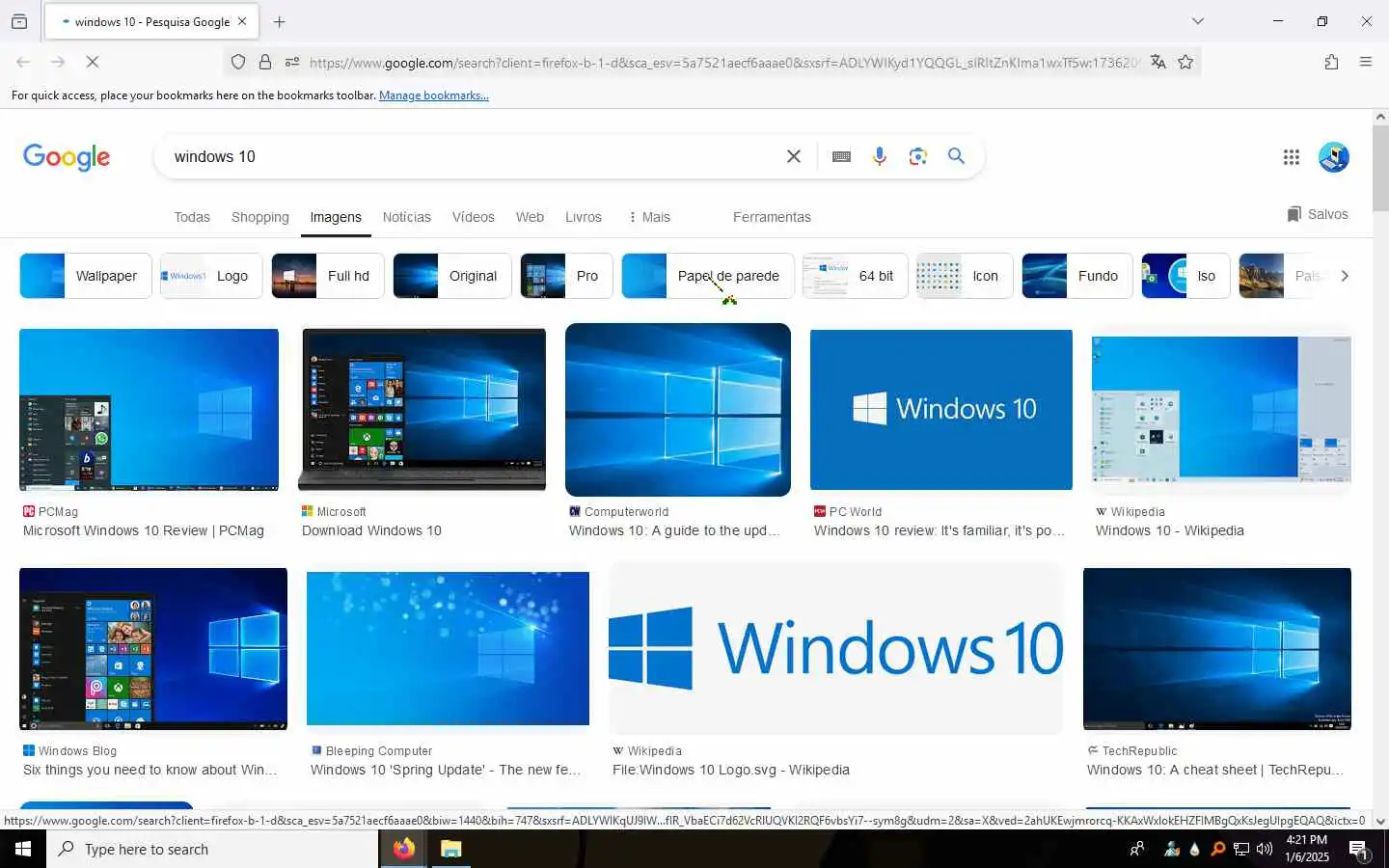Open a new tab with plus button

click(x=279, y=21)
